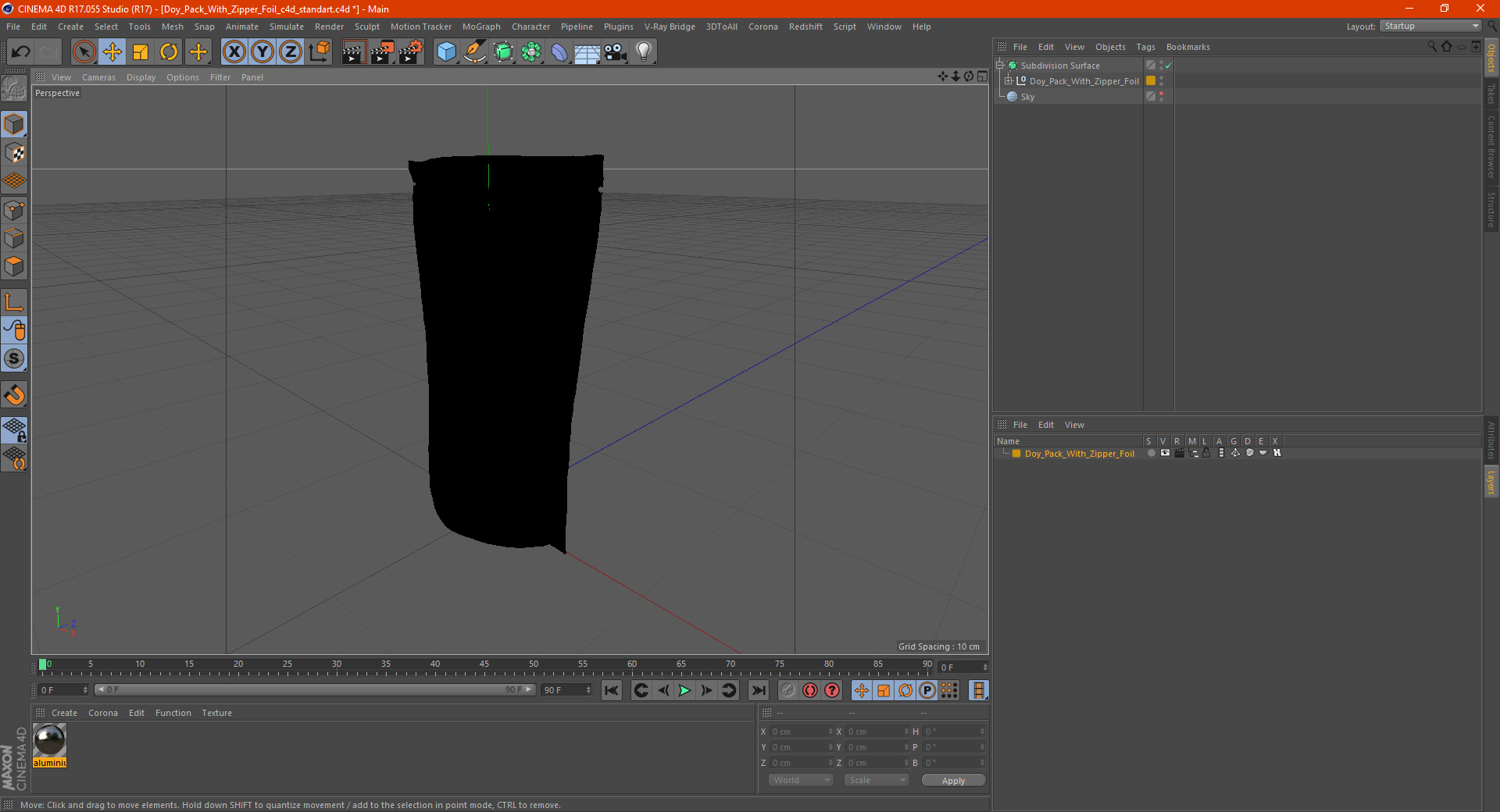This screenshot has width=1500, height=812.
Task: Open the Simulate menu
Action: pyautogui.click(x=287, y=27)
